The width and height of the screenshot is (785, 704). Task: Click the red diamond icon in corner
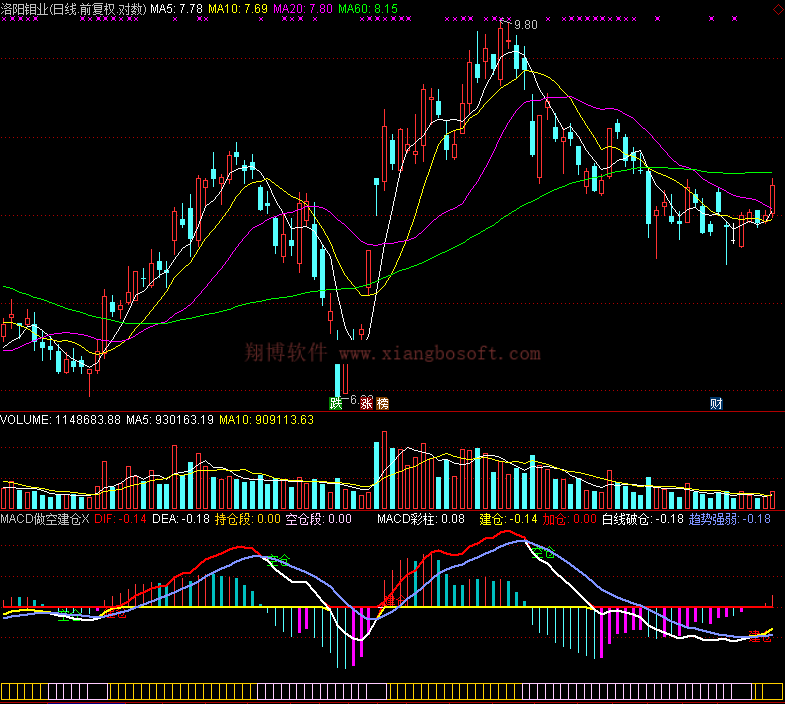779,10
